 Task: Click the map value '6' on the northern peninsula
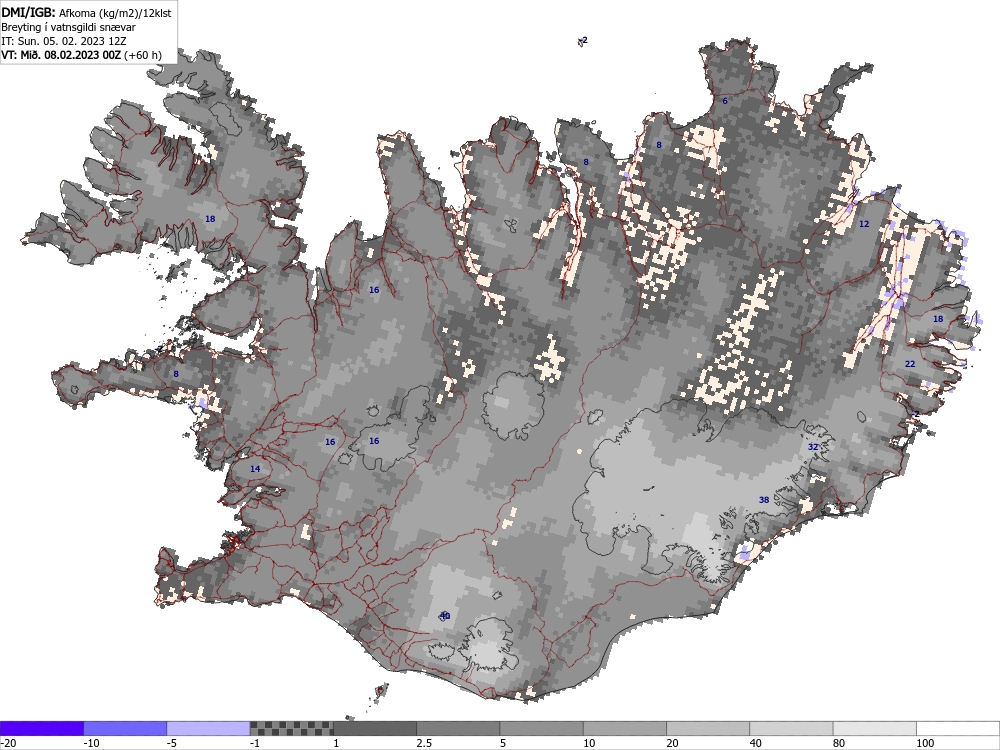point(724,101)
